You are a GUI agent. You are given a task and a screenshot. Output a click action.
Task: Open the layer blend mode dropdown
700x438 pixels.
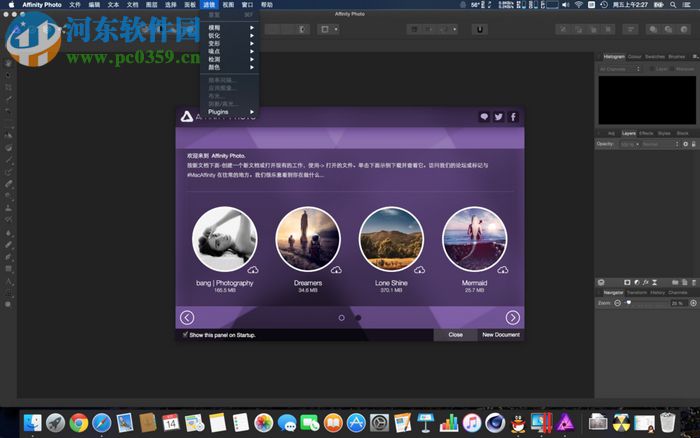tap(660, 144)
